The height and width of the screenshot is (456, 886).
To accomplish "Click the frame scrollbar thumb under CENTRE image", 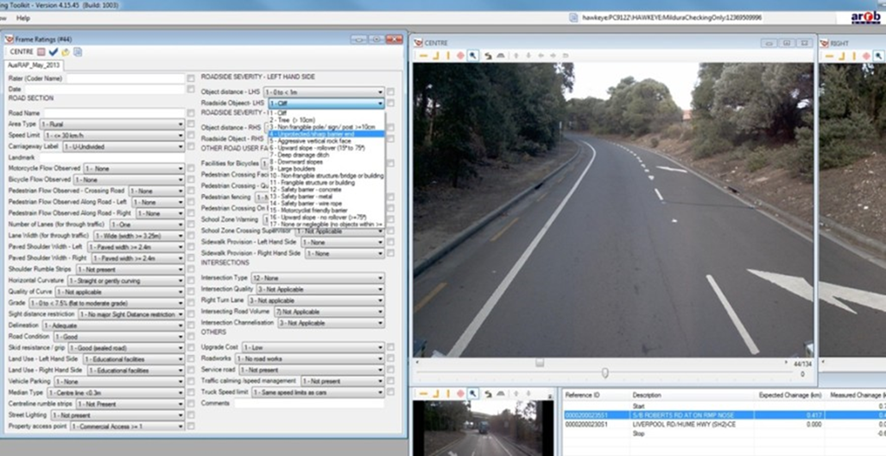I will click(x=540, y=363).
